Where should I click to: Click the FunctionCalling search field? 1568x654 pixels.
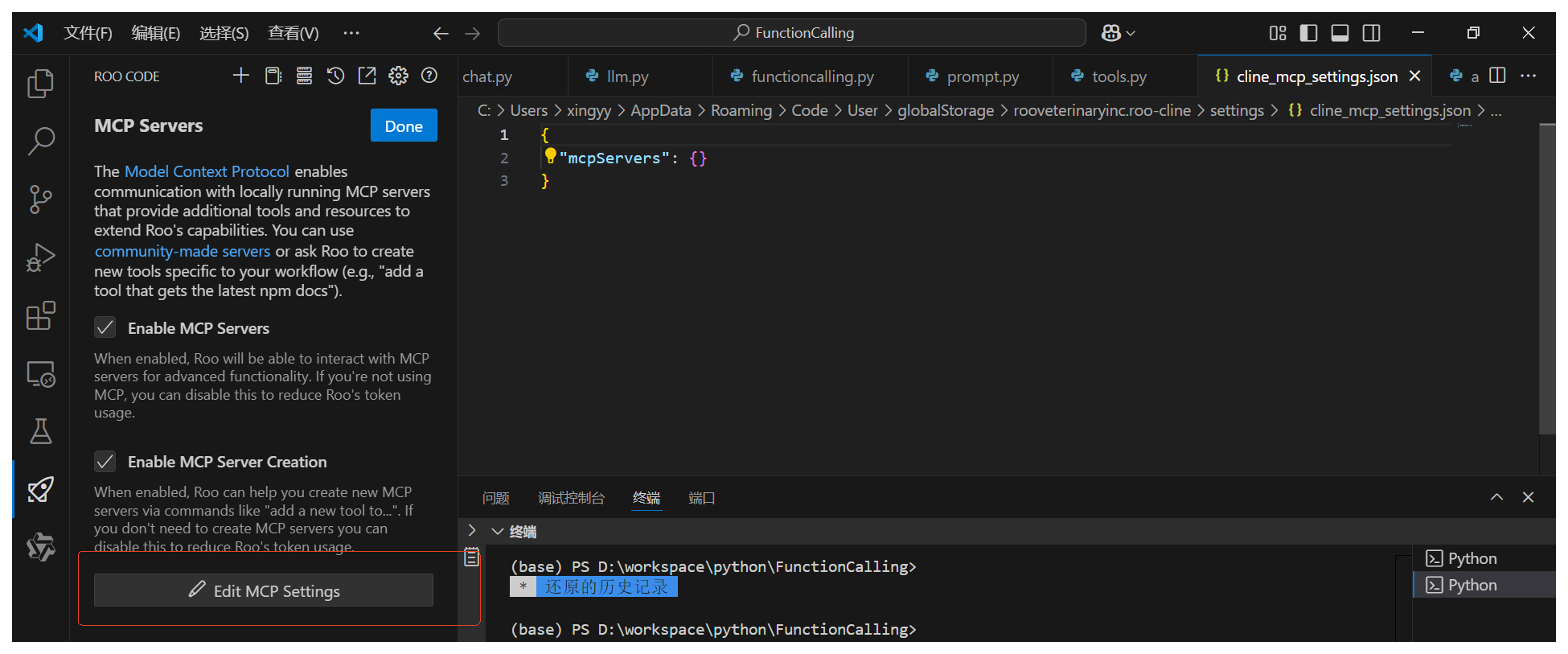[792, 33]
